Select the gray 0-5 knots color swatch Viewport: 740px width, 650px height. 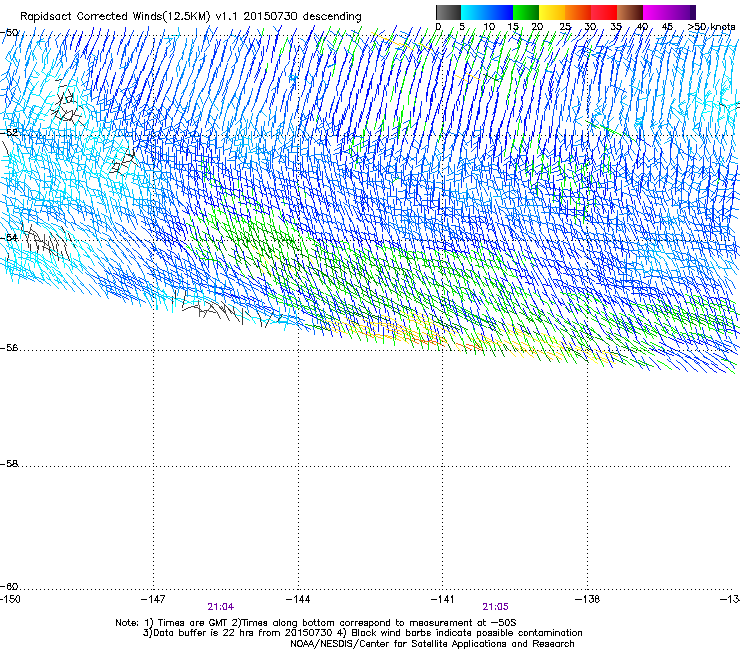tap(448, 12)
